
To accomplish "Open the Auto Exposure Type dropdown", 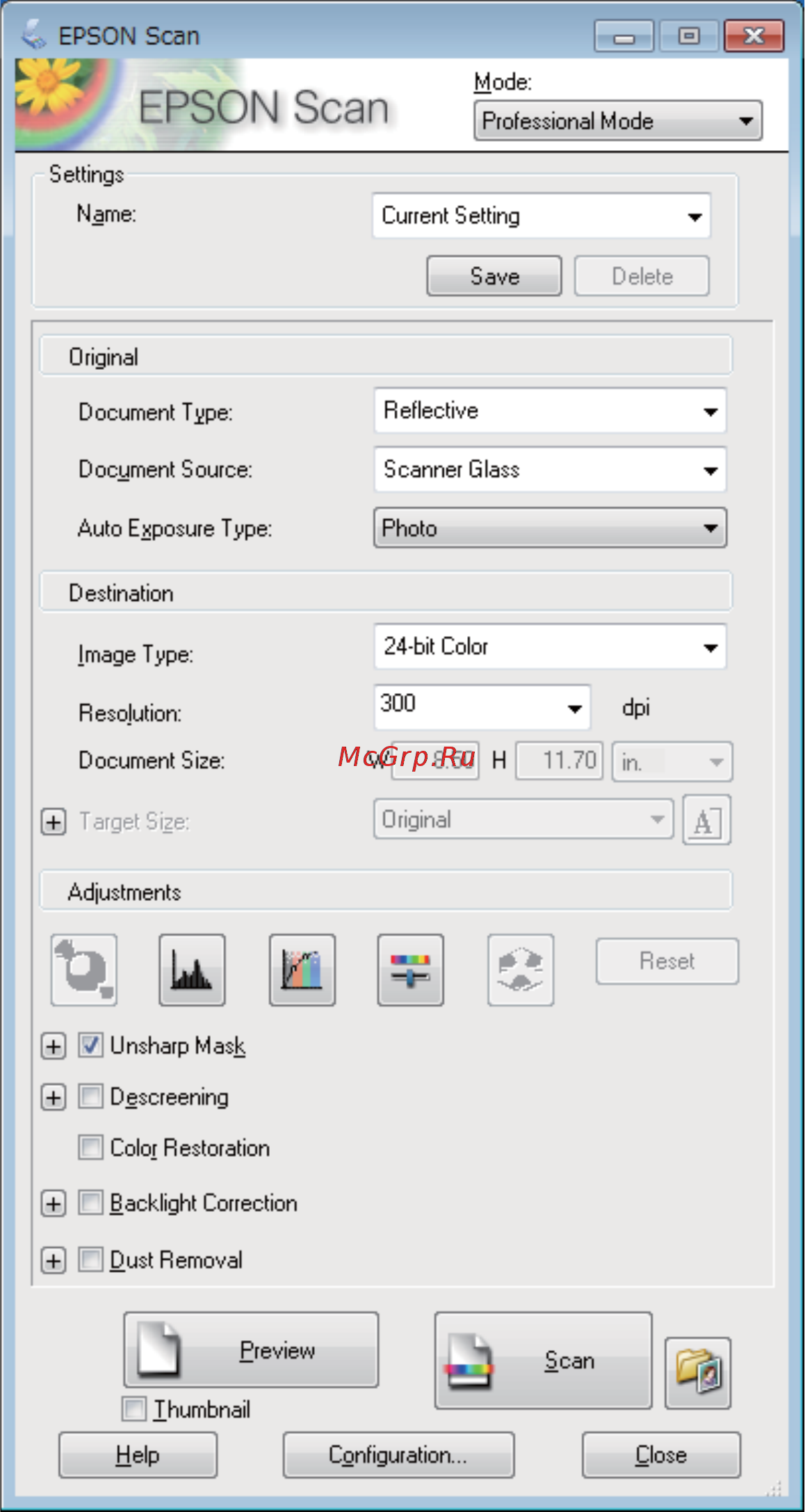I will 550,528.
